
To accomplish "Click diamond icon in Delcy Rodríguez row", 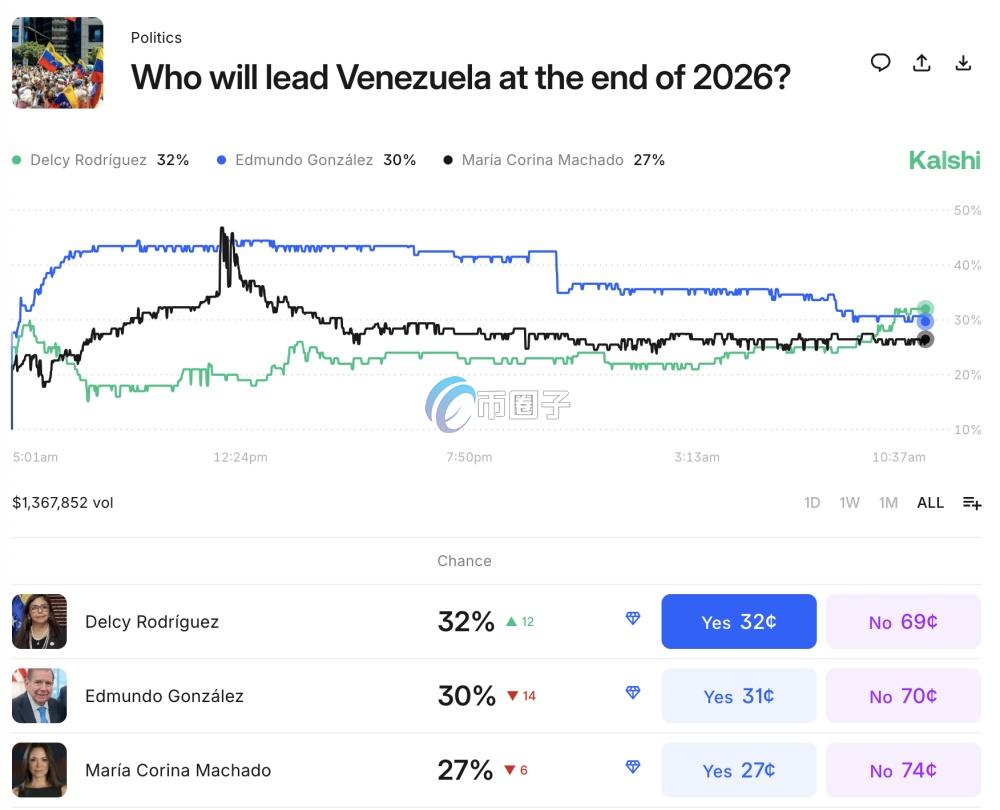I will coord(633,619).
